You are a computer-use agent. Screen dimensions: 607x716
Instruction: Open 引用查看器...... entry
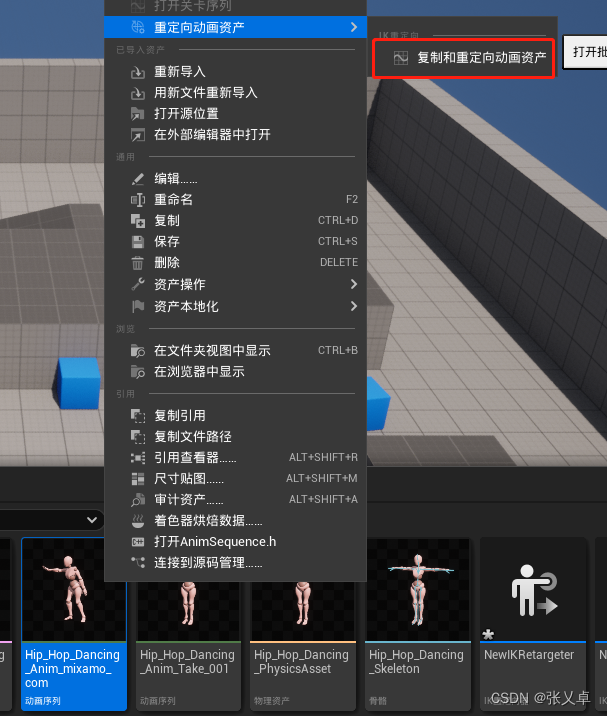(235, 458)
